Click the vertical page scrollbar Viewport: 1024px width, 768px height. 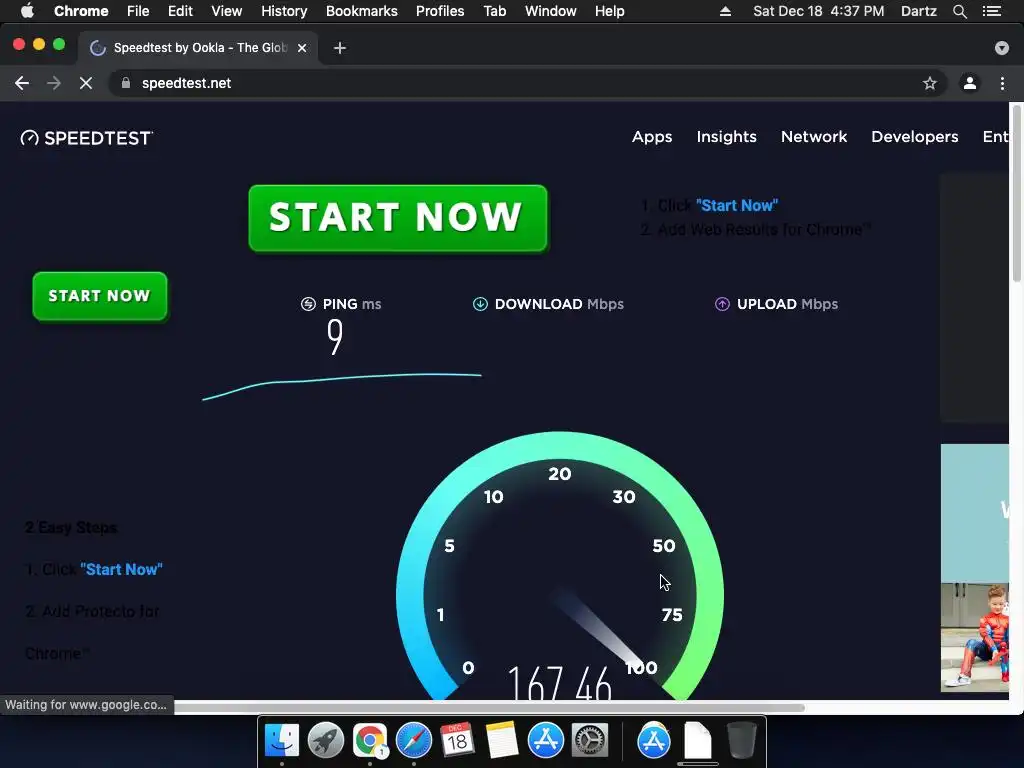click(1016, 193)
